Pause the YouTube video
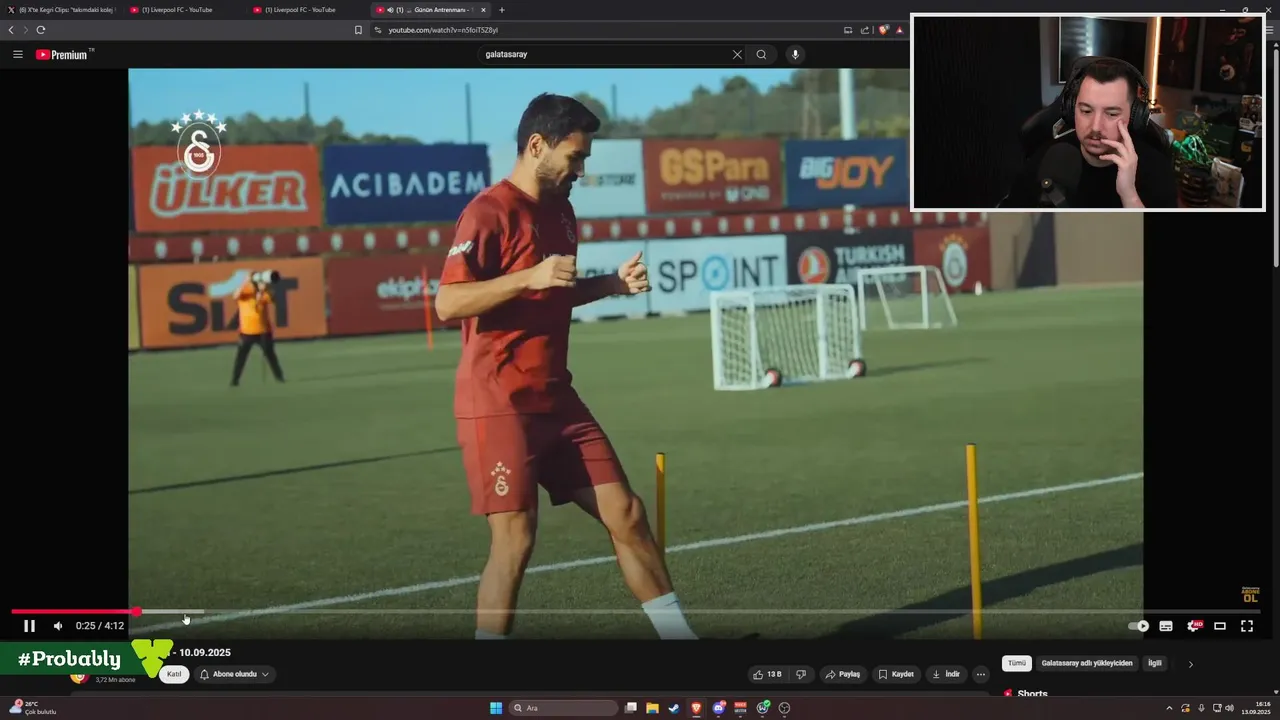The height and width of the screenshot is (720, 1280). tap(29, 626)
